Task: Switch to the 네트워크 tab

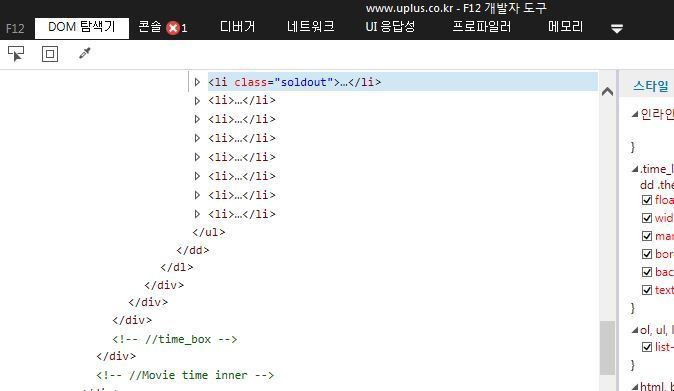Action: (310, 27)
